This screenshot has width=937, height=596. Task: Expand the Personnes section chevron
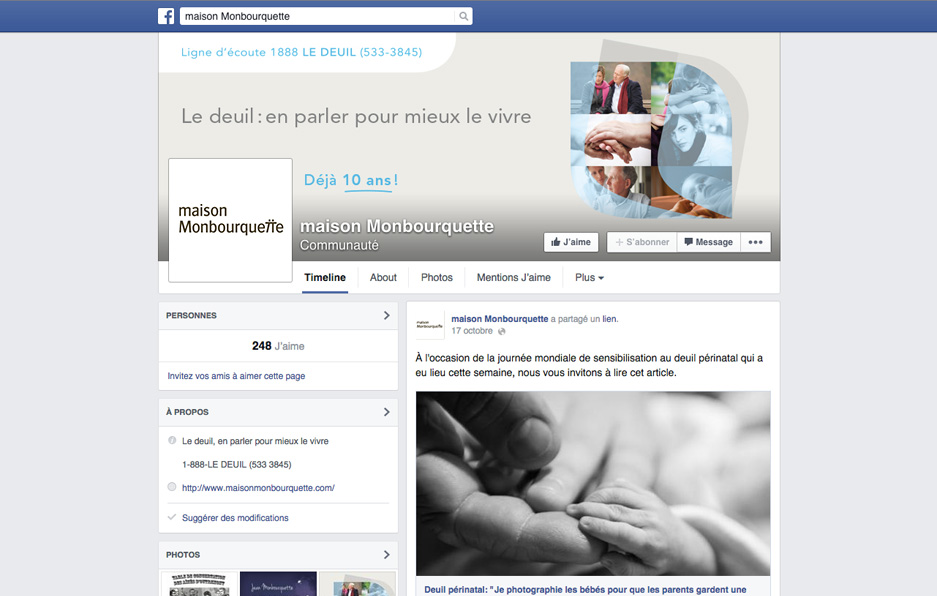pos(387,315)
